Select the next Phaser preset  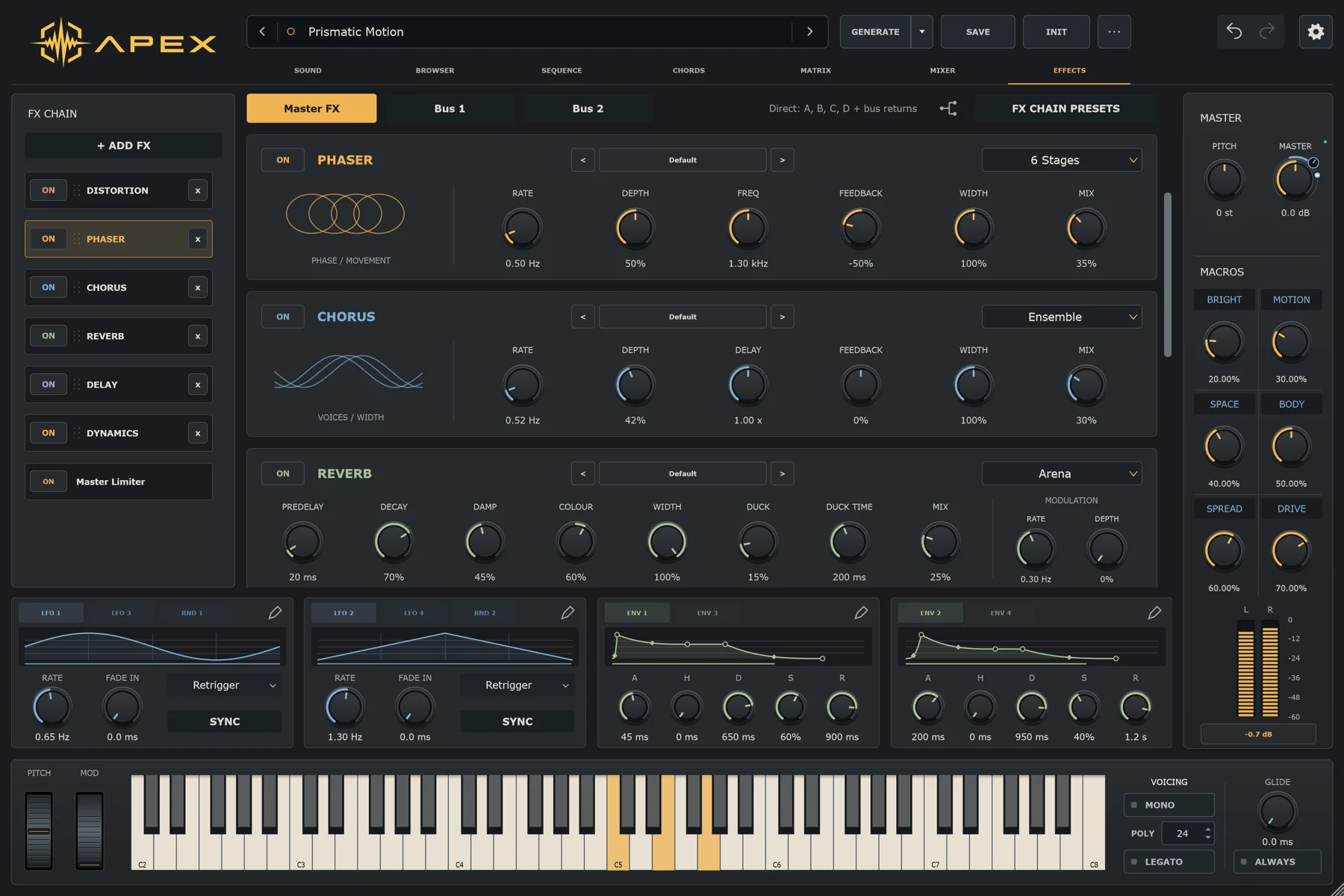point(782,160)
